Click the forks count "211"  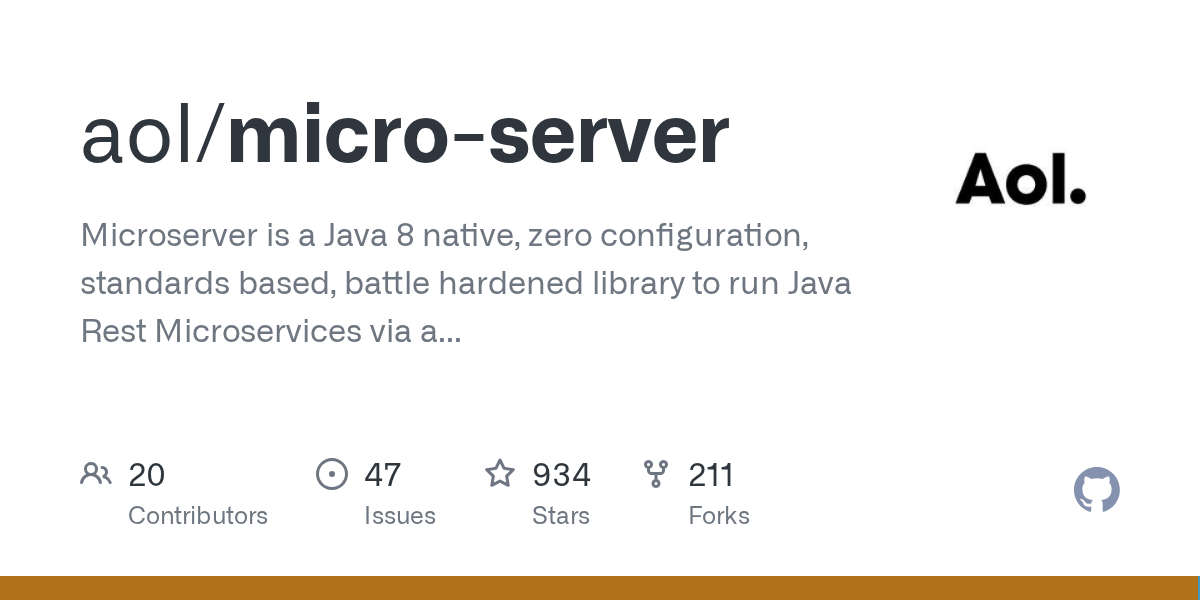[x=711, y=474]
